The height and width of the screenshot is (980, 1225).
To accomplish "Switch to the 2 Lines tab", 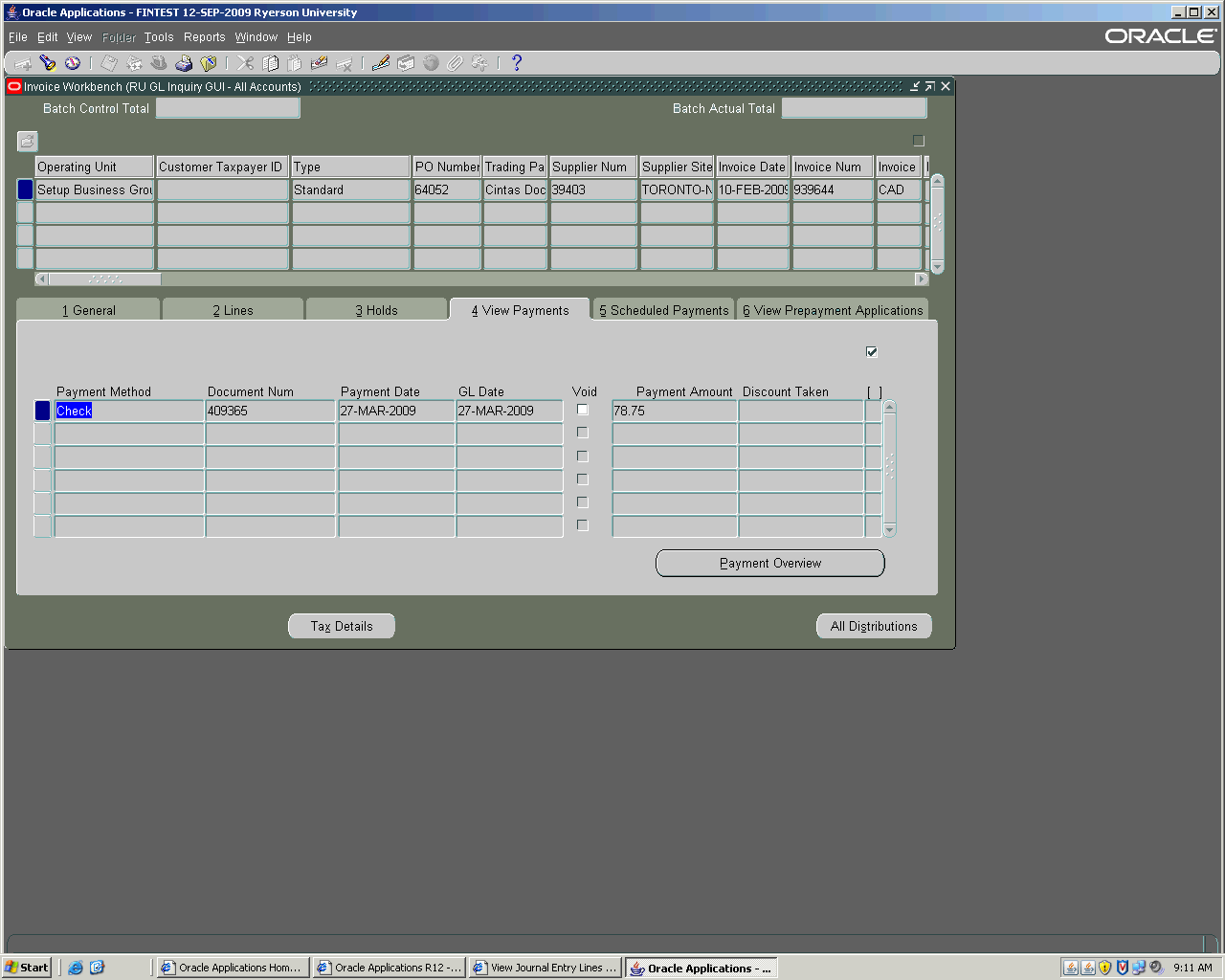I will [234, 310].
